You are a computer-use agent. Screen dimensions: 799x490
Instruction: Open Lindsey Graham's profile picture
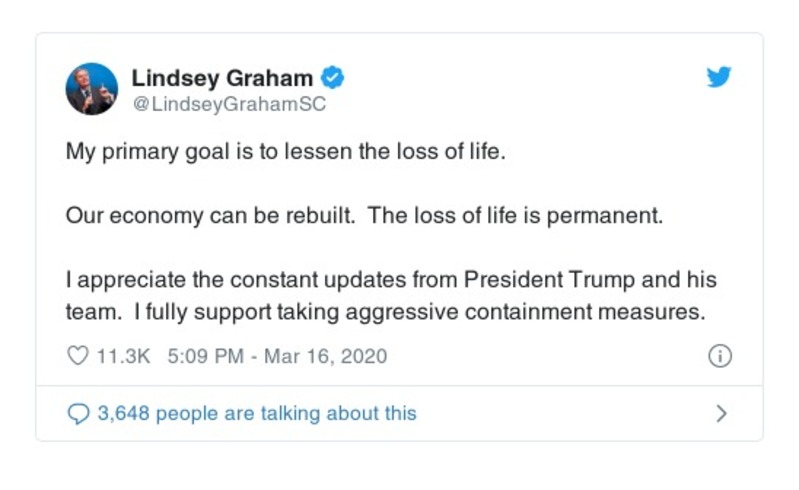click(x=92, y=89)
